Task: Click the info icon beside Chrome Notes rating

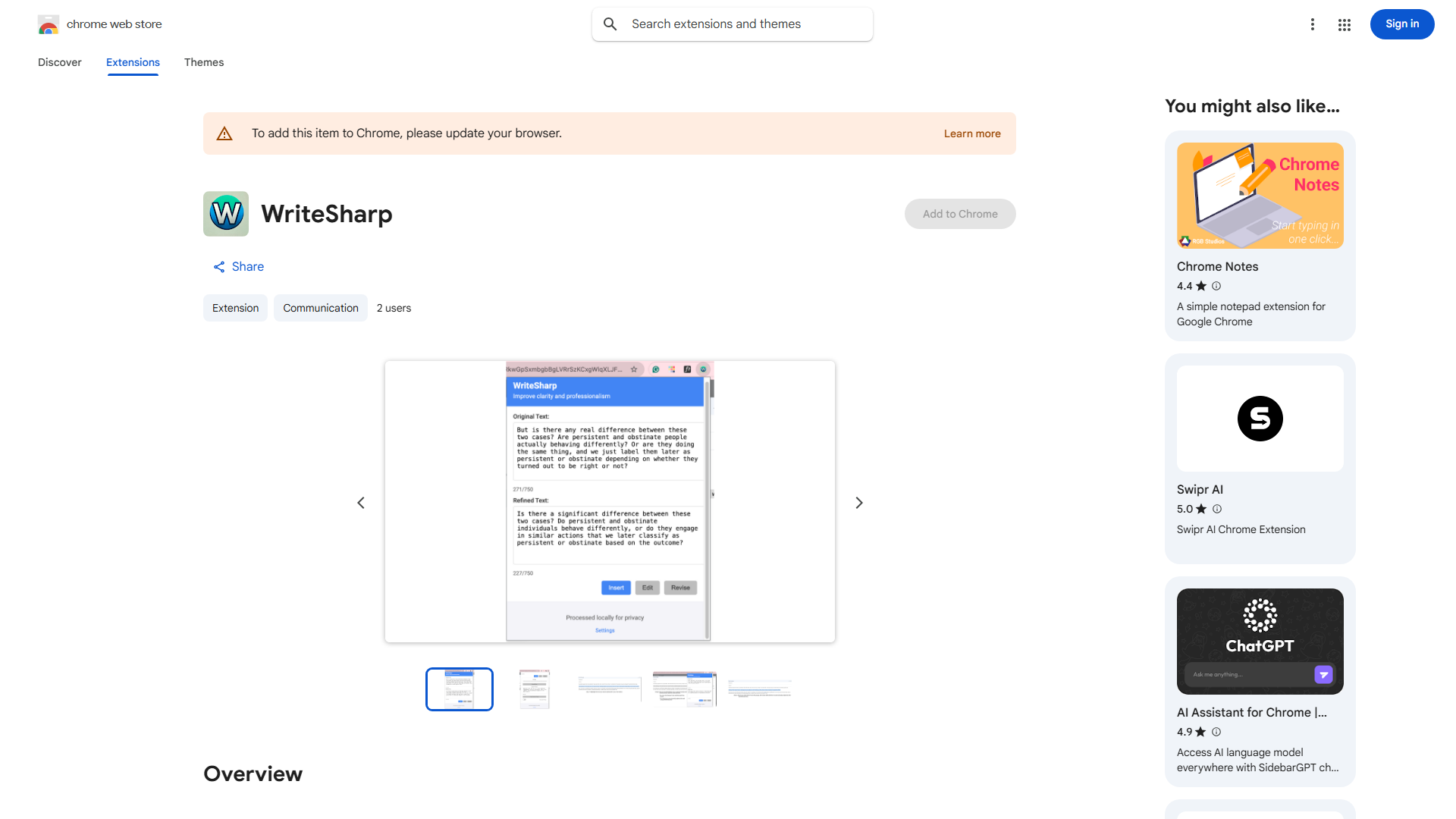Action: [1216, 286]
